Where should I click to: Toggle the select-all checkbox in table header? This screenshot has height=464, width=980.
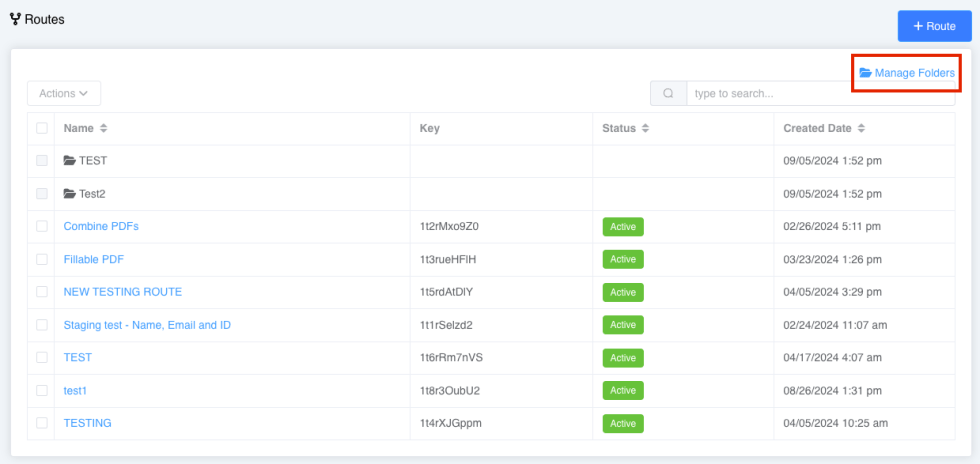[42, 128]
